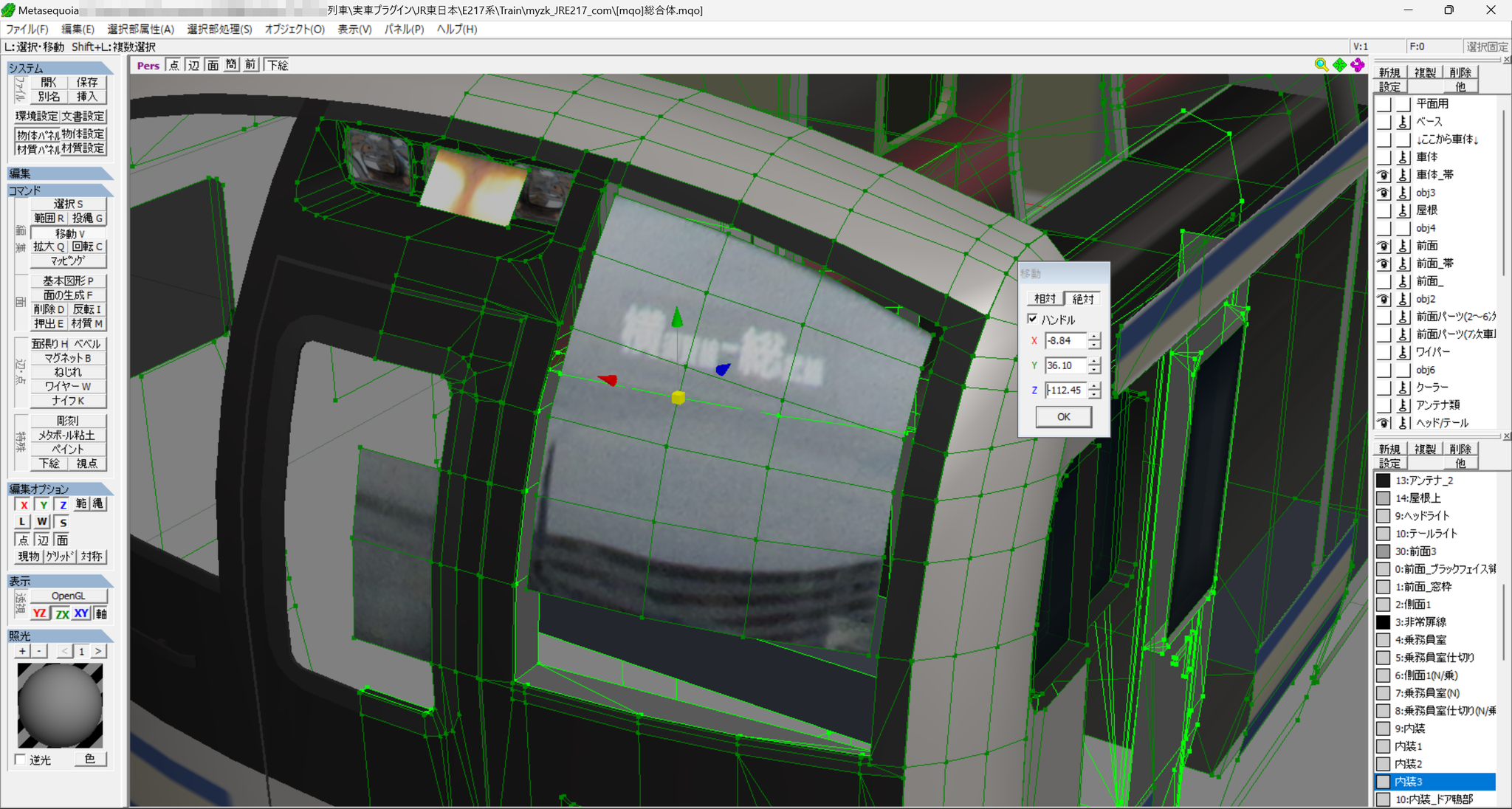The height and width of the screenshot is (809, 1512).
Task: Select the ZX plane view button
Action: click(x=61, y=613)
